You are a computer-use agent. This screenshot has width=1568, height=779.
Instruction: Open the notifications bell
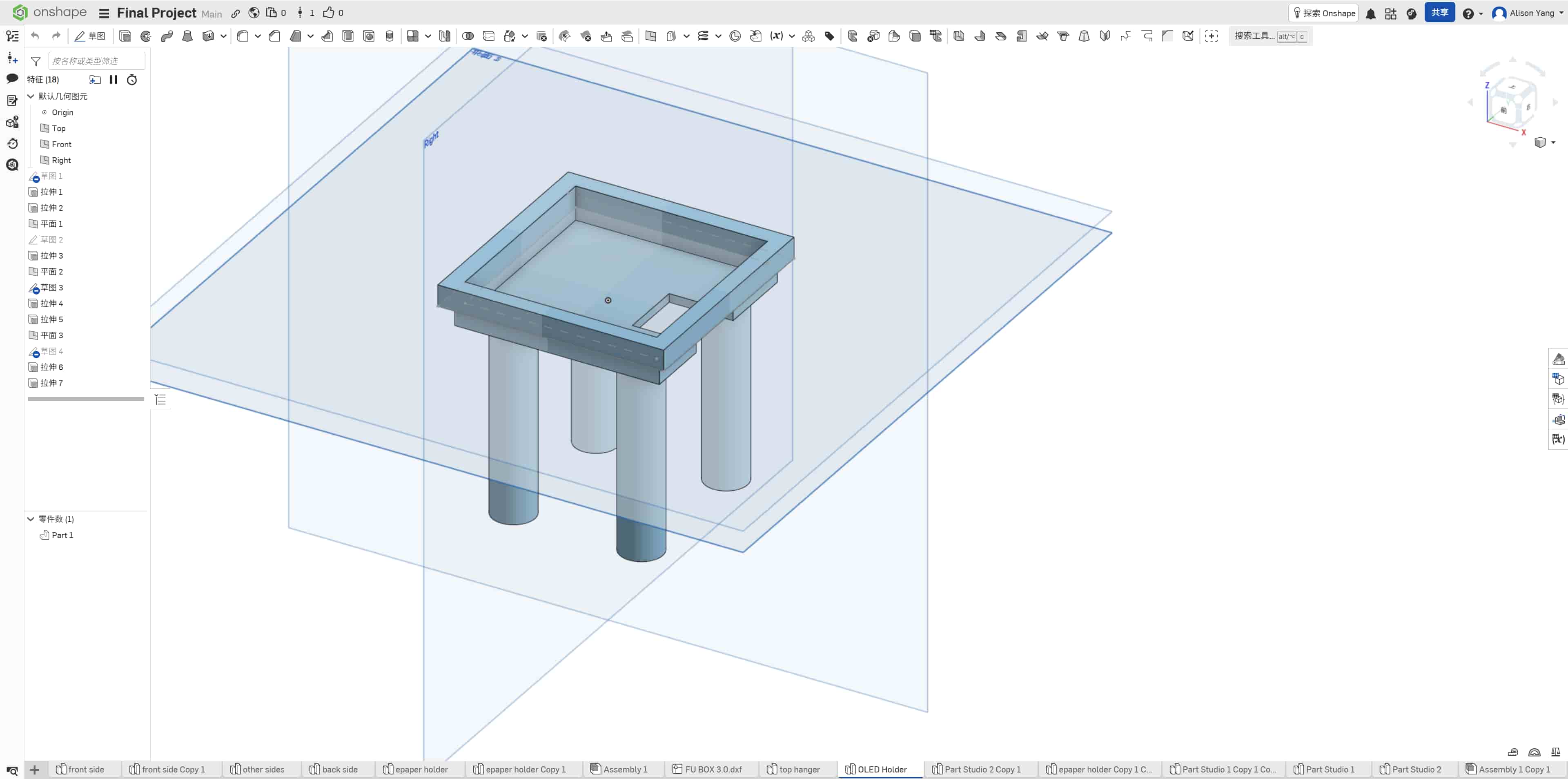[1370, 13]
